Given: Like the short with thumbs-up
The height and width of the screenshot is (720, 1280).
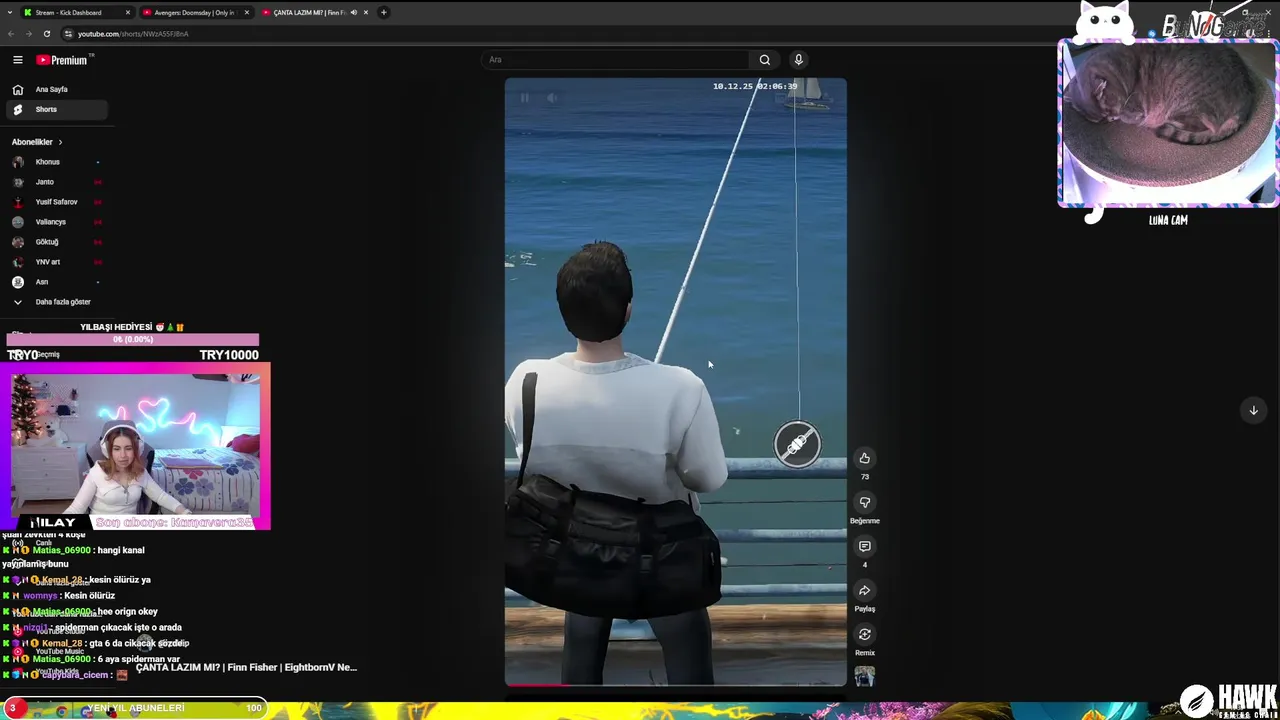Looking at the screenshot, I should [x=865, y=458].
